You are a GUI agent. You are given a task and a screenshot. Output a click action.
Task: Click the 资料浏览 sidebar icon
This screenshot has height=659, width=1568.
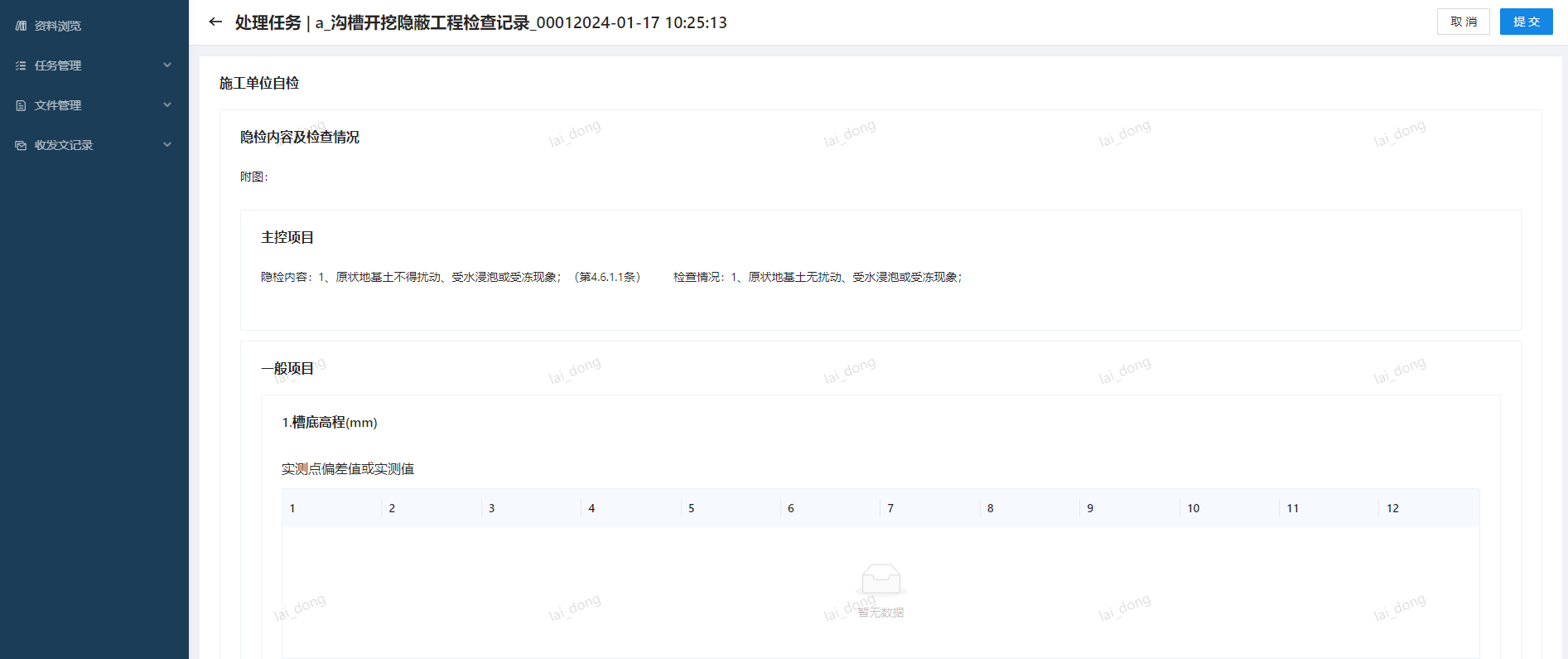pyautogui.click(x=21, y=26)
